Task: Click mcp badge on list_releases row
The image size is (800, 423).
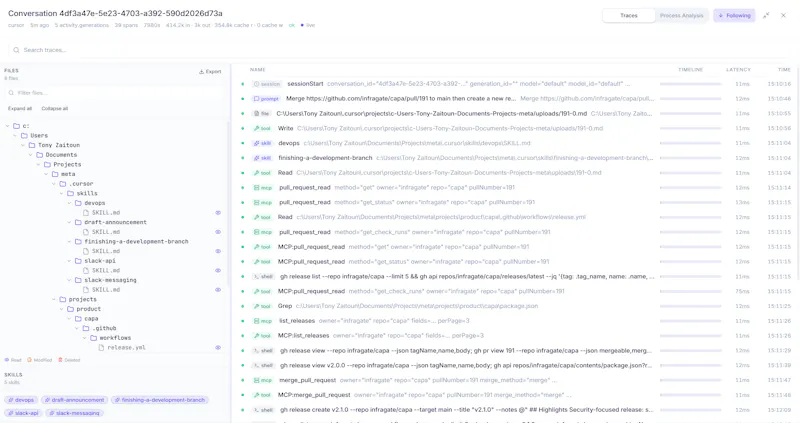Action: click(x=263, y=321)
